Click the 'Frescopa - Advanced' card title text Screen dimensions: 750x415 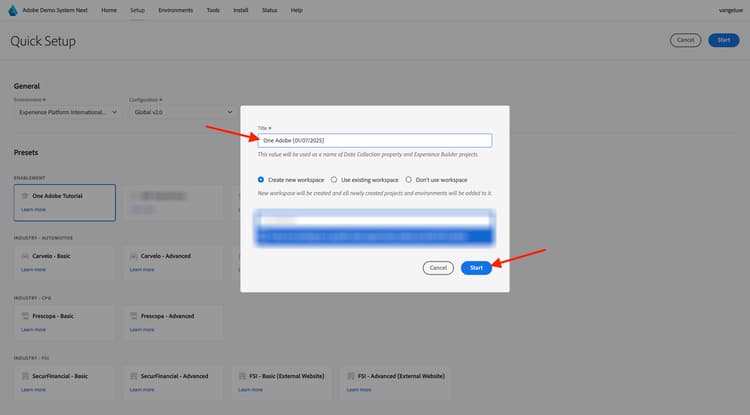pos(167,316)
